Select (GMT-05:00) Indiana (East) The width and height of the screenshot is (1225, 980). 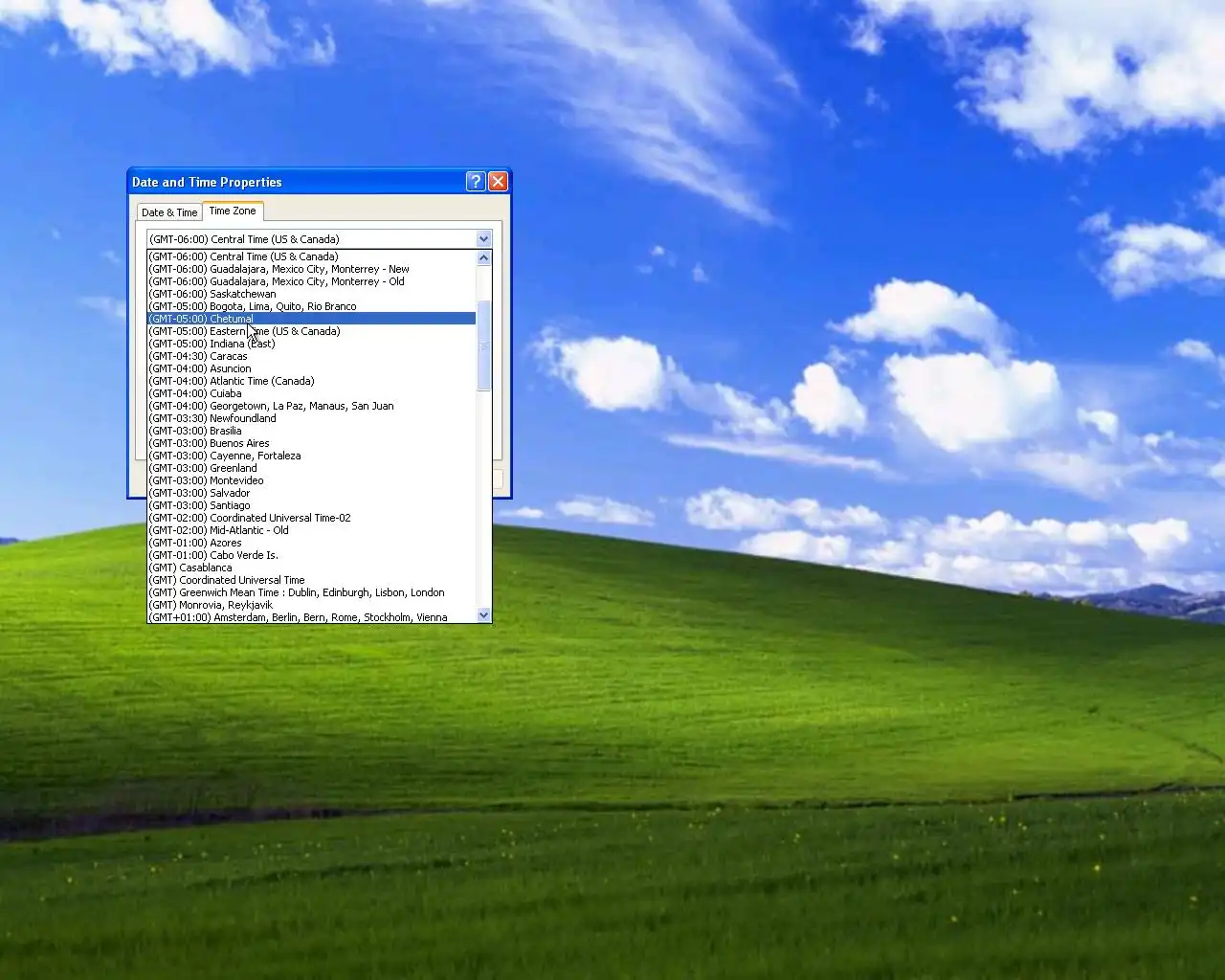(311, 344)
